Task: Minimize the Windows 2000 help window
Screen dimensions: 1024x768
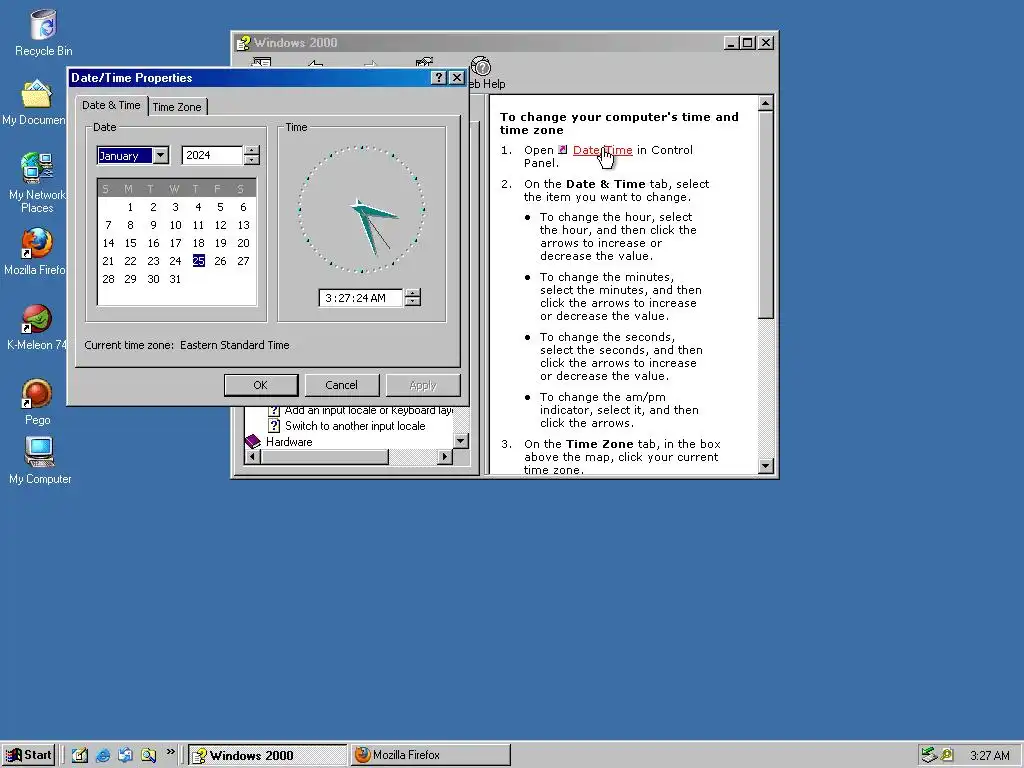Action: click(x=732, y=43)
